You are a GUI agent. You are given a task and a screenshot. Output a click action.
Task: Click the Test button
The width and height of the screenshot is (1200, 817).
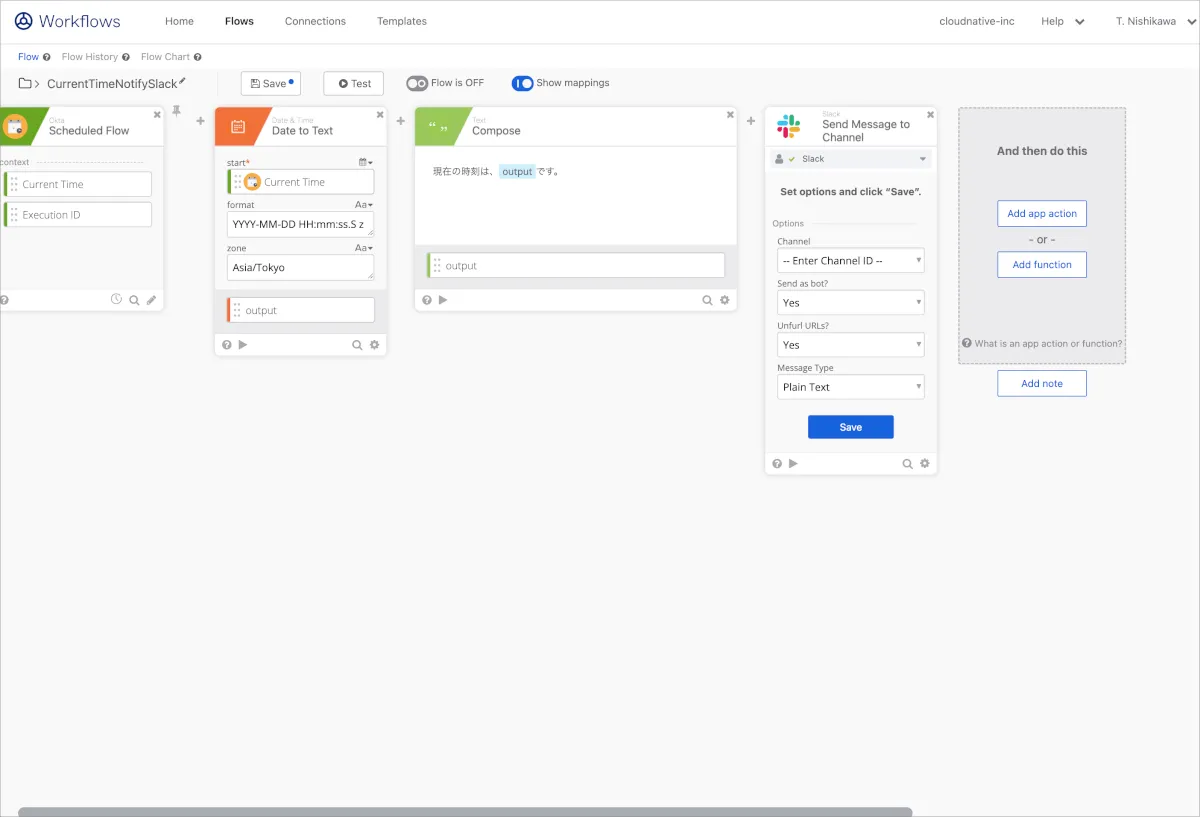coord(354,84)
